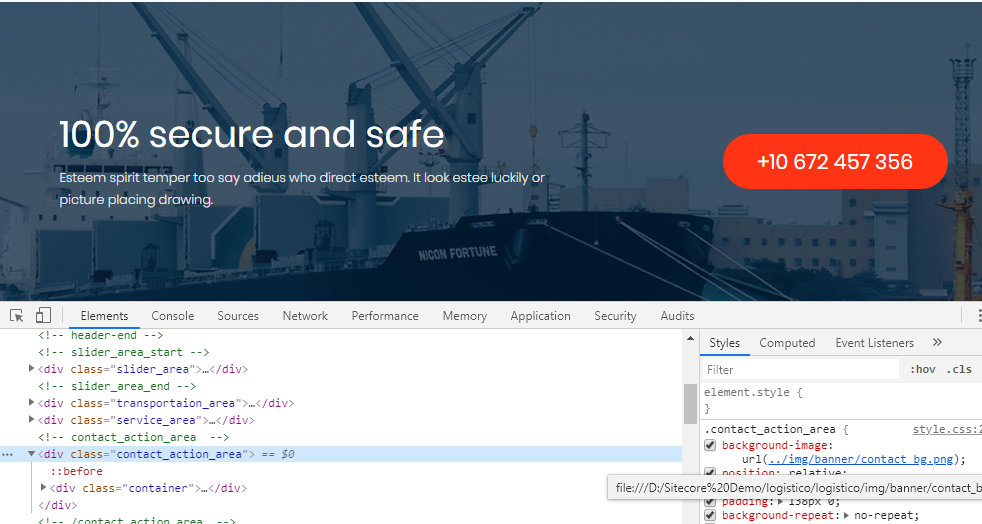Screen dimensions: 982x524
Task: Switch to the Console tab
Action: coord(172,316)
